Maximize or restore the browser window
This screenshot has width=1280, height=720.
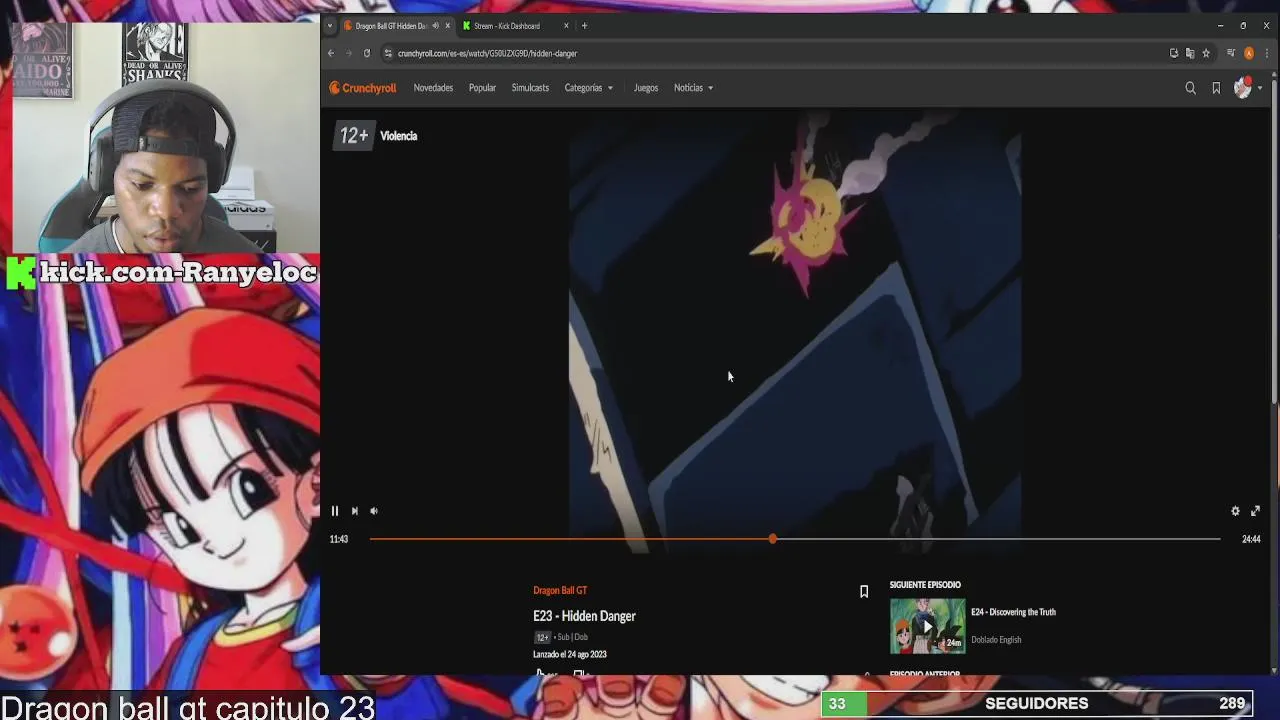tap(1243, 26)
